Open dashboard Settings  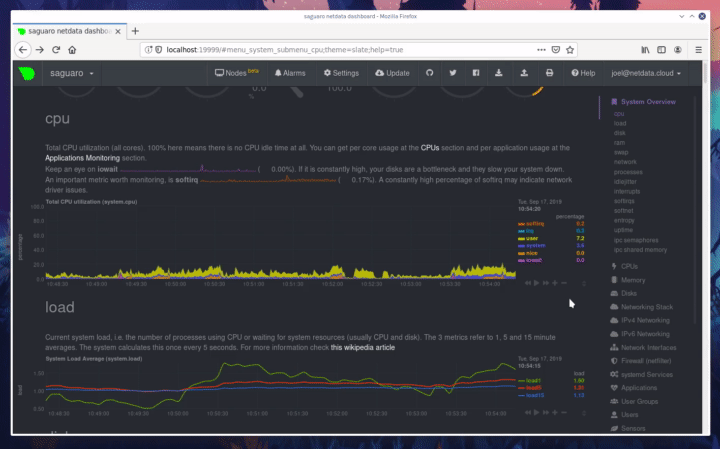[341, 73]
